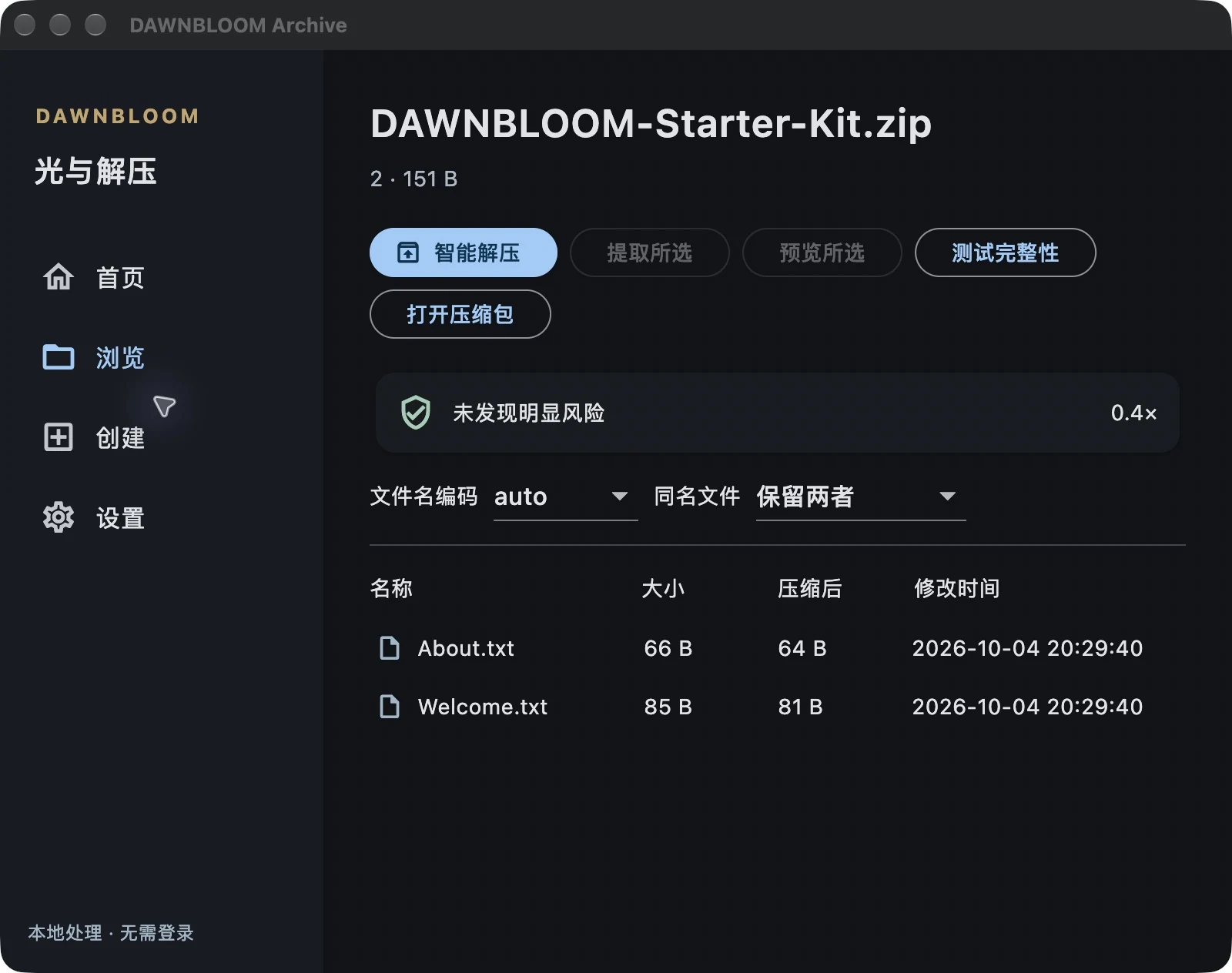Click the Welcome.txt modified date

pos(1027,707)
